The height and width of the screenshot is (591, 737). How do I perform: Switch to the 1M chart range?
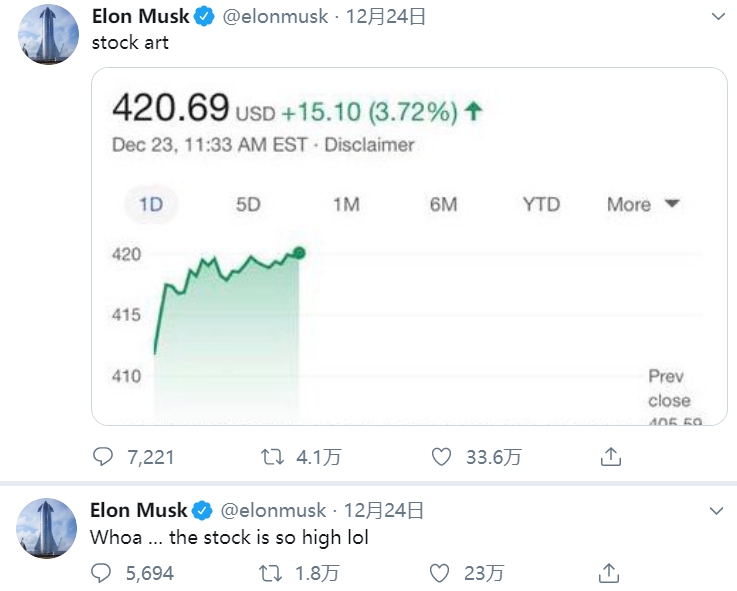[x=346, y=205]
